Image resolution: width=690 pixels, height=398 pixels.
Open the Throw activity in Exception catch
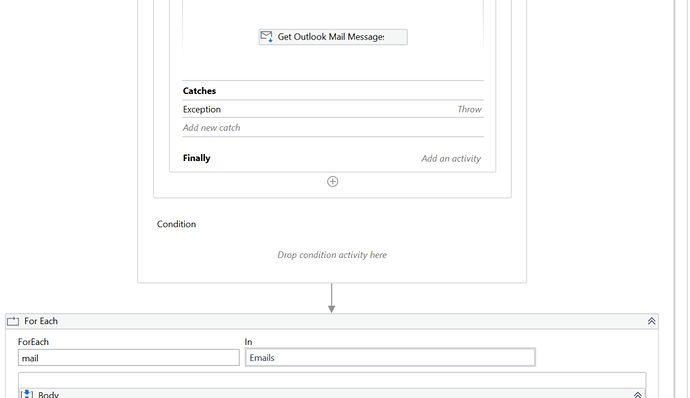pos(470,109)
